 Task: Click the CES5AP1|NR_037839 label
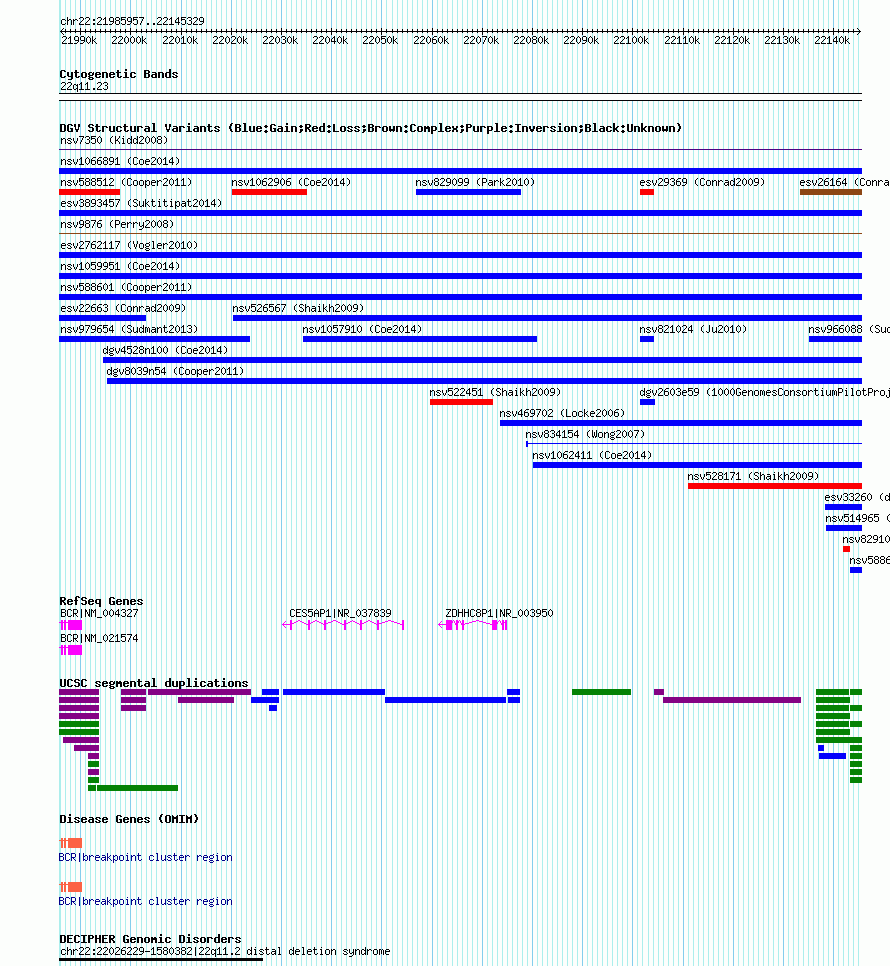(x=341, y=614)
